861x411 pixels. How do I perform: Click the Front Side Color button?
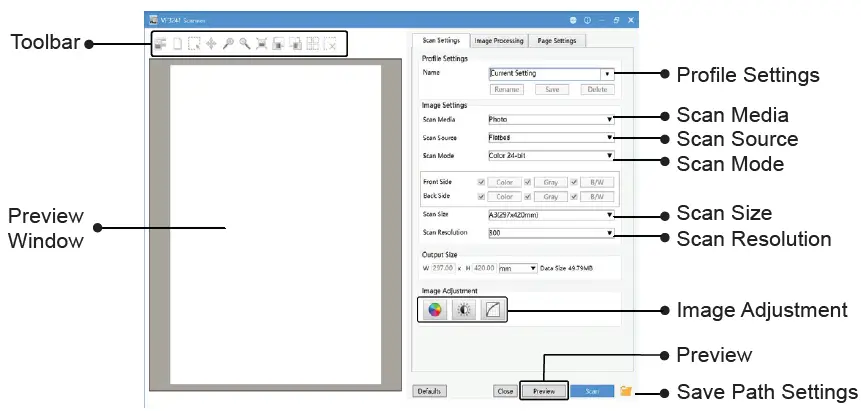click(x=505, y=182)
